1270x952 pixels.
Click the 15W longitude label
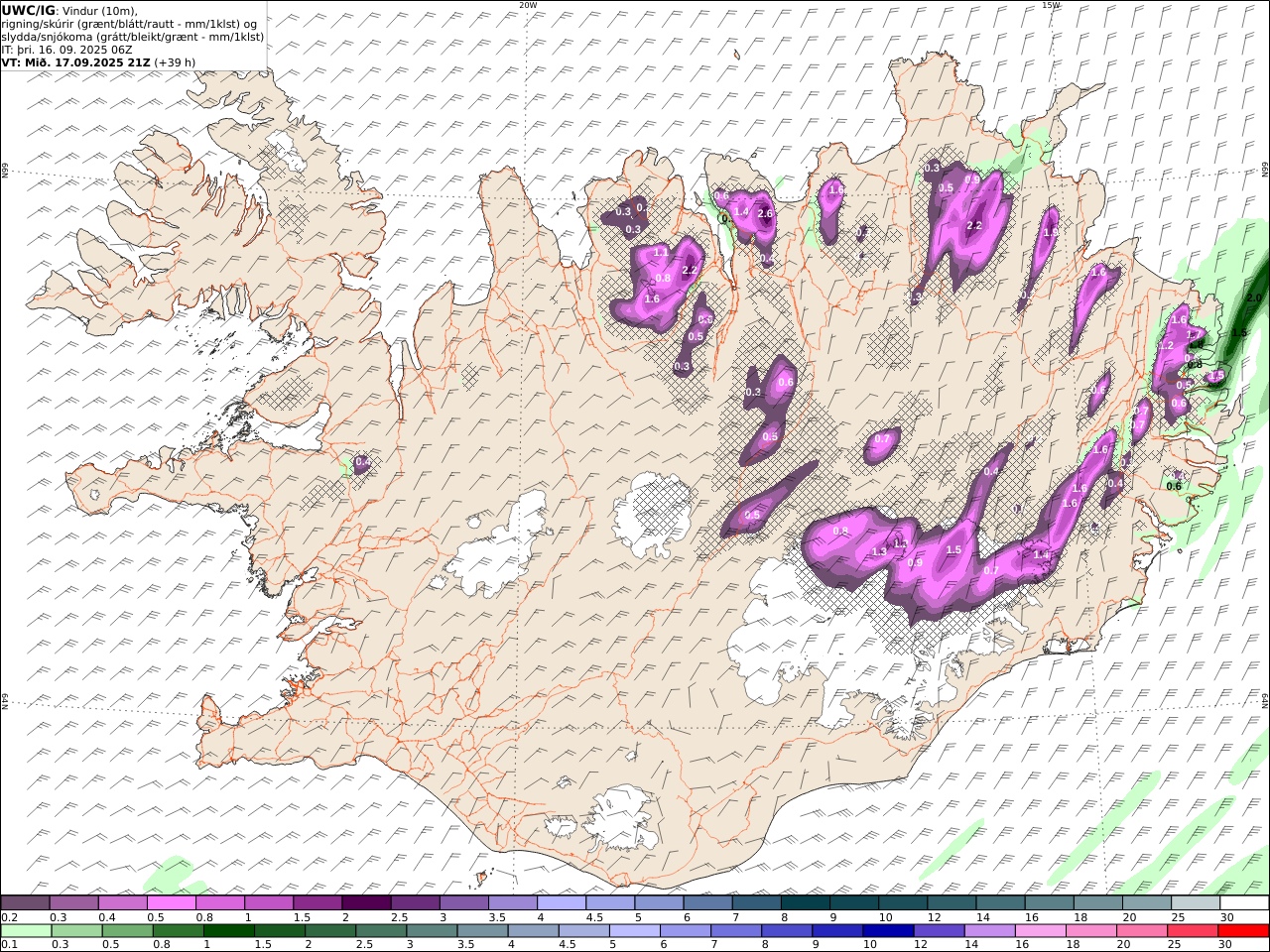click(x=1051, y=5)
